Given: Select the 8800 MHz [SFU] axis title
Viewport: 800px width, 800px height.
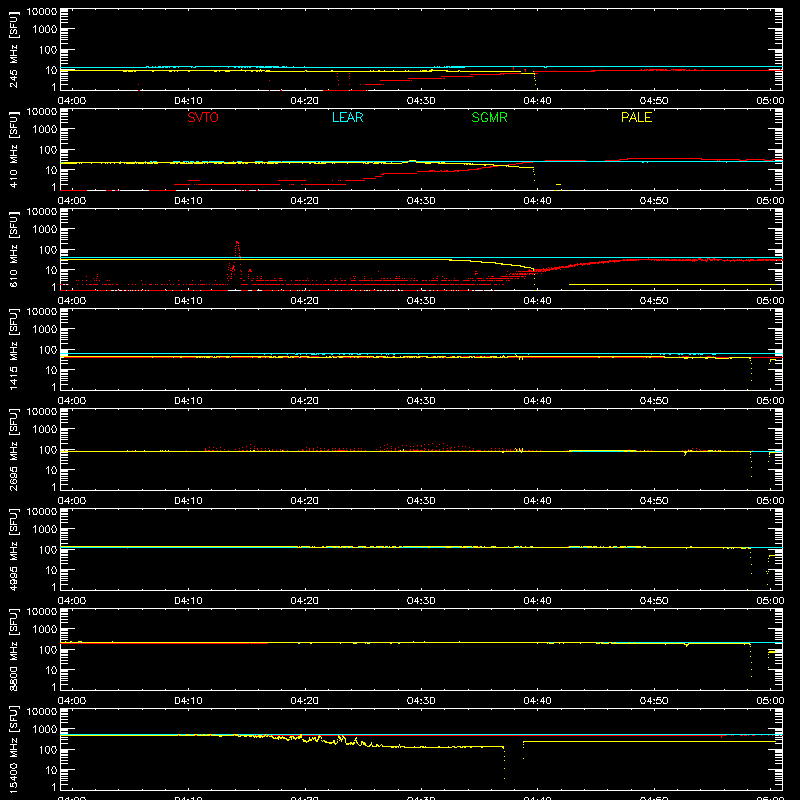Looking at the screenshot, I should (x=14, y=649).
